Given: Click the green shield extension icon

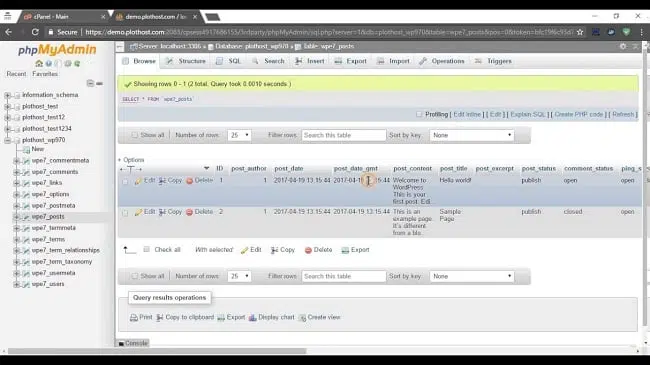Looking at the screenshot, I should [x=626, y=32].
